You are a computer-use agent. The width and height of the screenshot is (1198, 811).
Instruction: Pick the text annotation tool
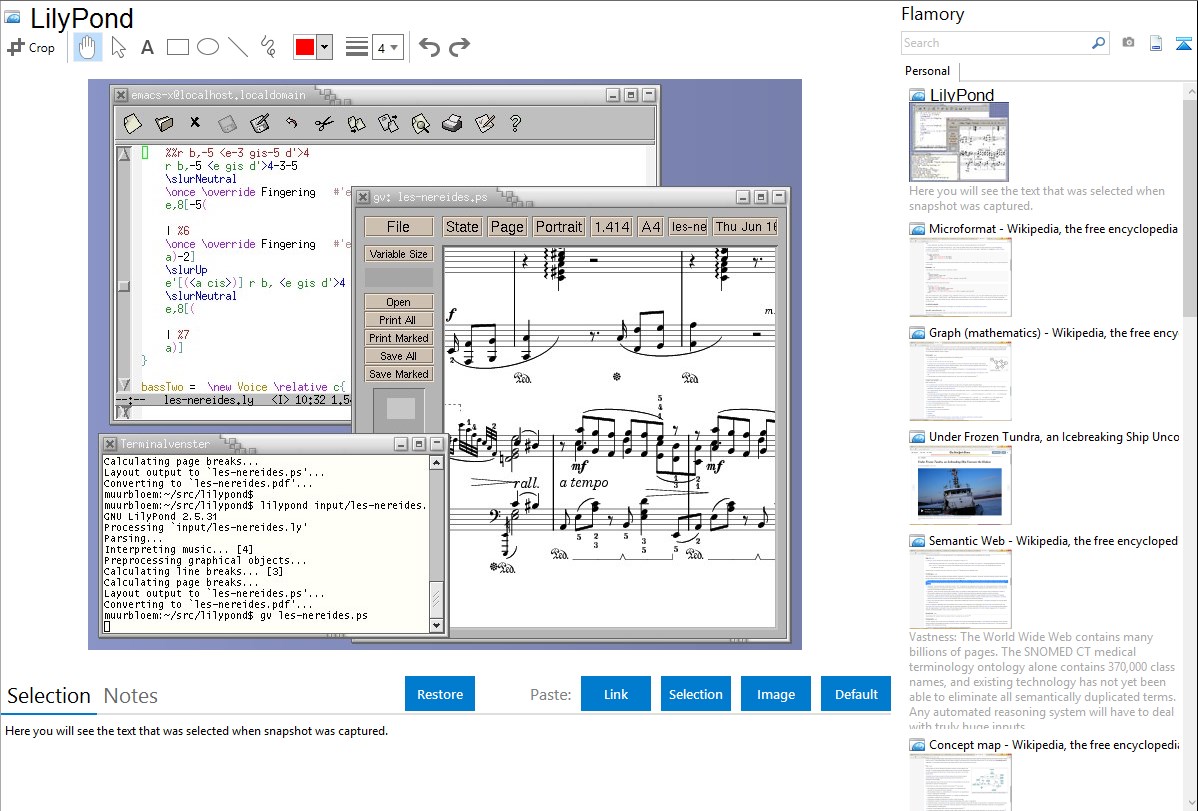pyautogui.click(x=147, y=47)
